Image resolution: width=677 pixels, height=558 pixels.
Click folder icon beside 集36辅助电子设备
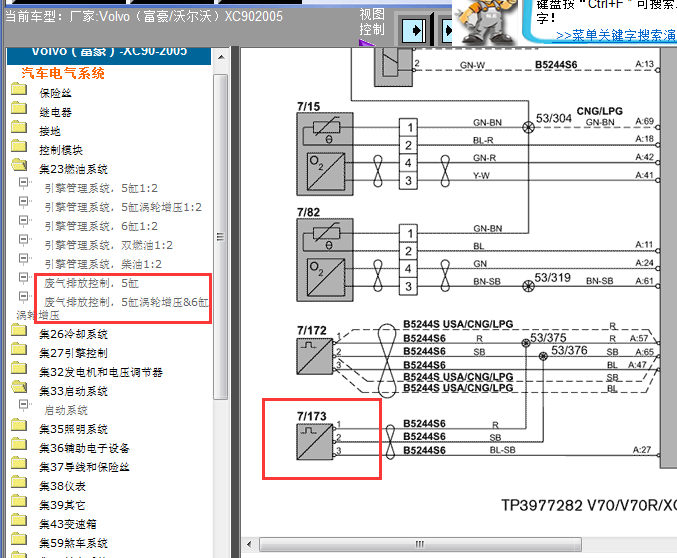tap(19, 444)
